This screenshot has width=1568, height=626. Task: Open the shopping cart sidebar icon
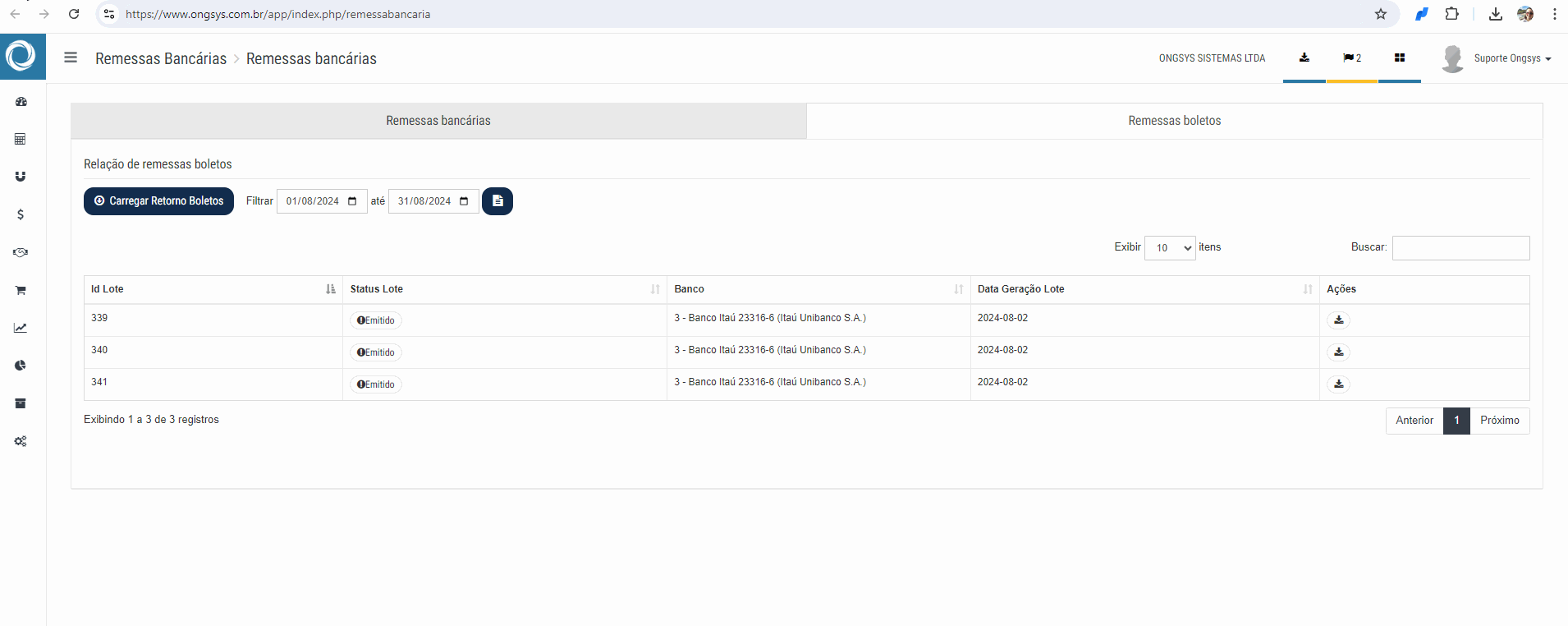click(x=21, y=290)
